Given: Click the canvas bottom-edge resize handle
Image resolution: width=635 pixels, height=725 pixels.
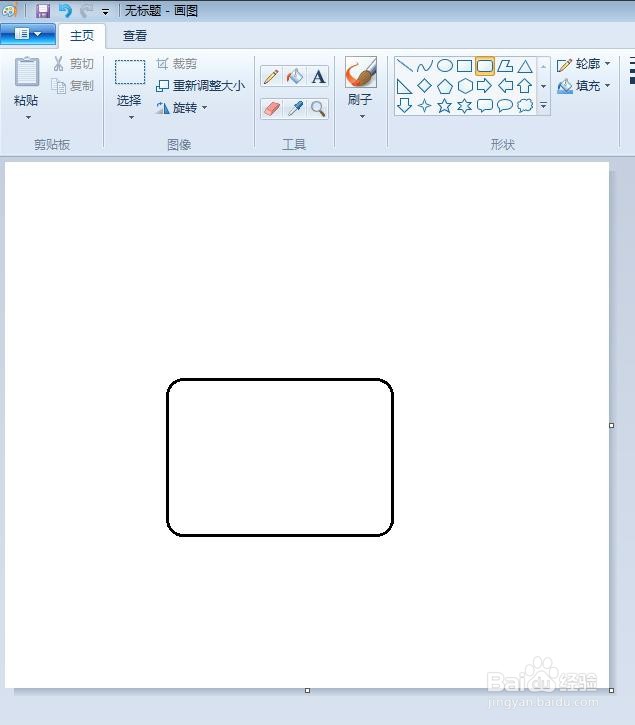Looking at the screenshot, I should (x=308, y=690).
